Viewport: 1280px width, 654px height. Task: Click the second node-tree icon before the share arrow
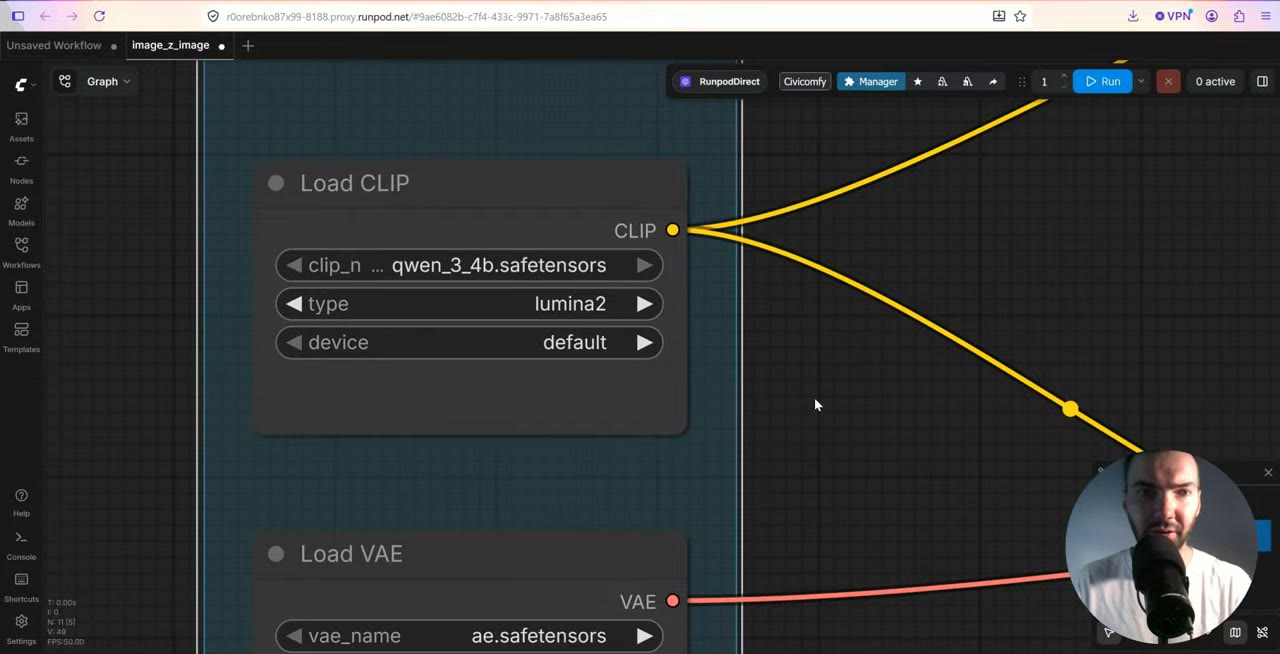(x=967, y=82)
